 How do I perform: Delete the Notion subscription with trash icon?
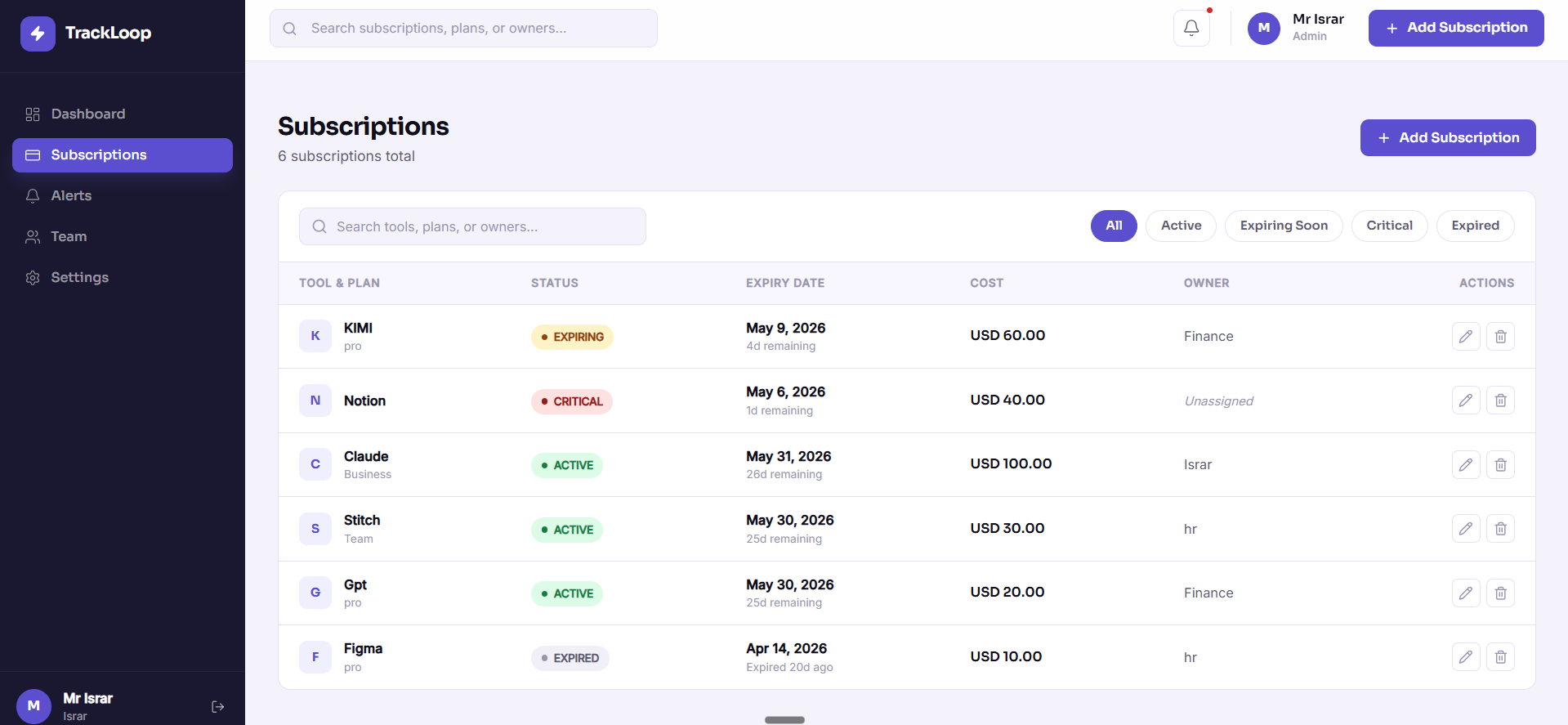coord(1500,401)
